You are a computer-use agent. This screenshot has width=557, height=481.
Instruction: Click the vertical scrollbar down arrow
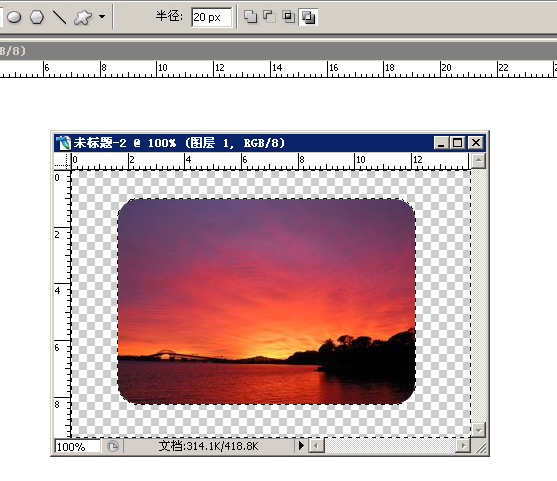pos(478,430)
